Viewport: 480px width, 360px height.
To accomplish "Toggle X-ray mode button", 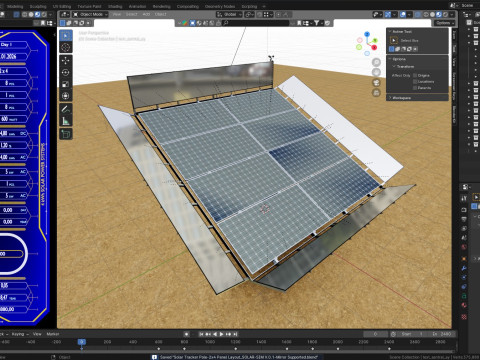I will (418, 14).
